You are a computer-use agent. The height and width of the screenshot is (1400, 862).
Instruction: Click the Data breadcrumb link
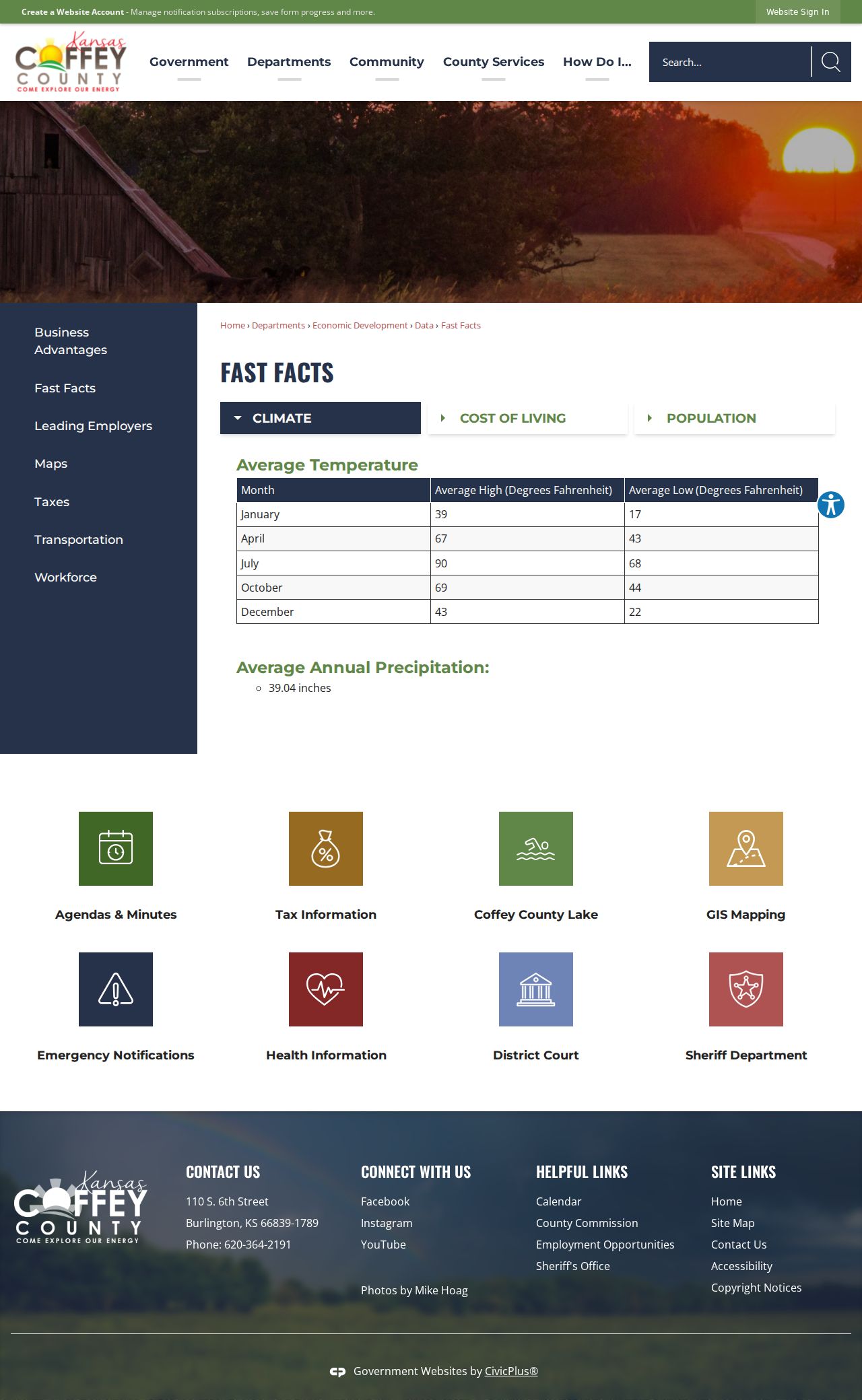pyautogui.click(x=424, y=326)
